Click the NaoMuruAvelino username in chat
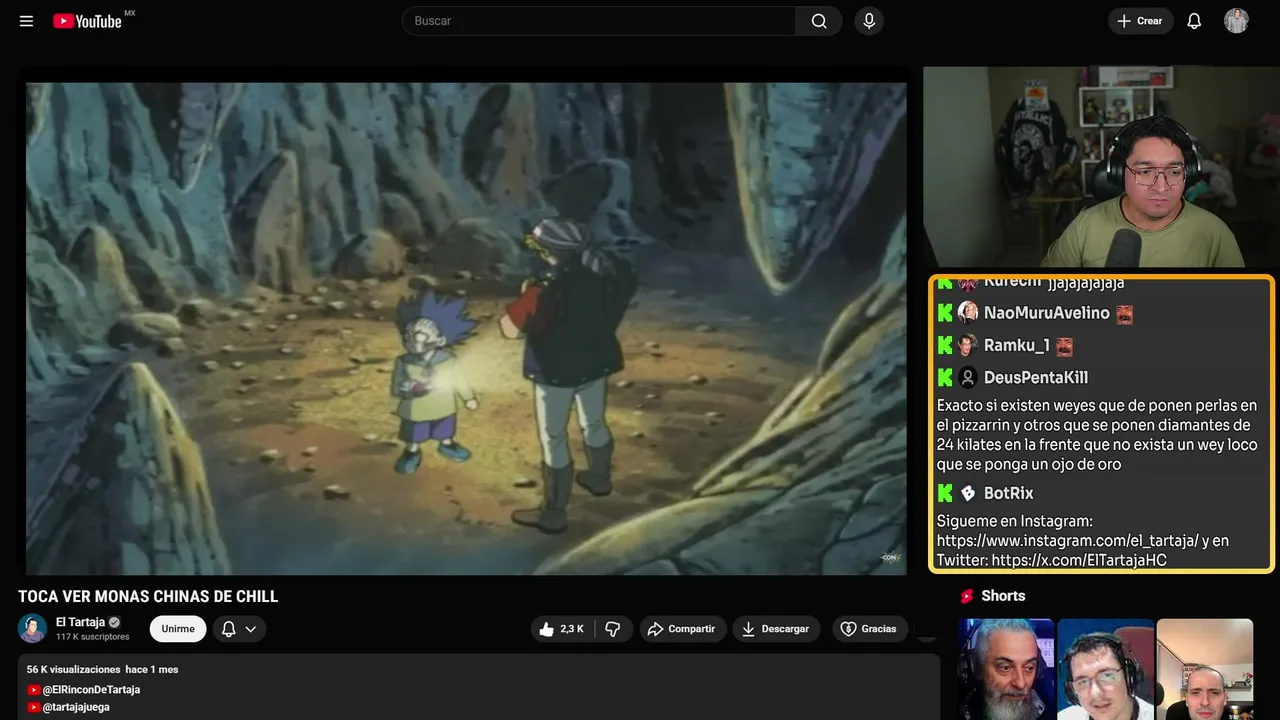 [x=1047, y=313]
